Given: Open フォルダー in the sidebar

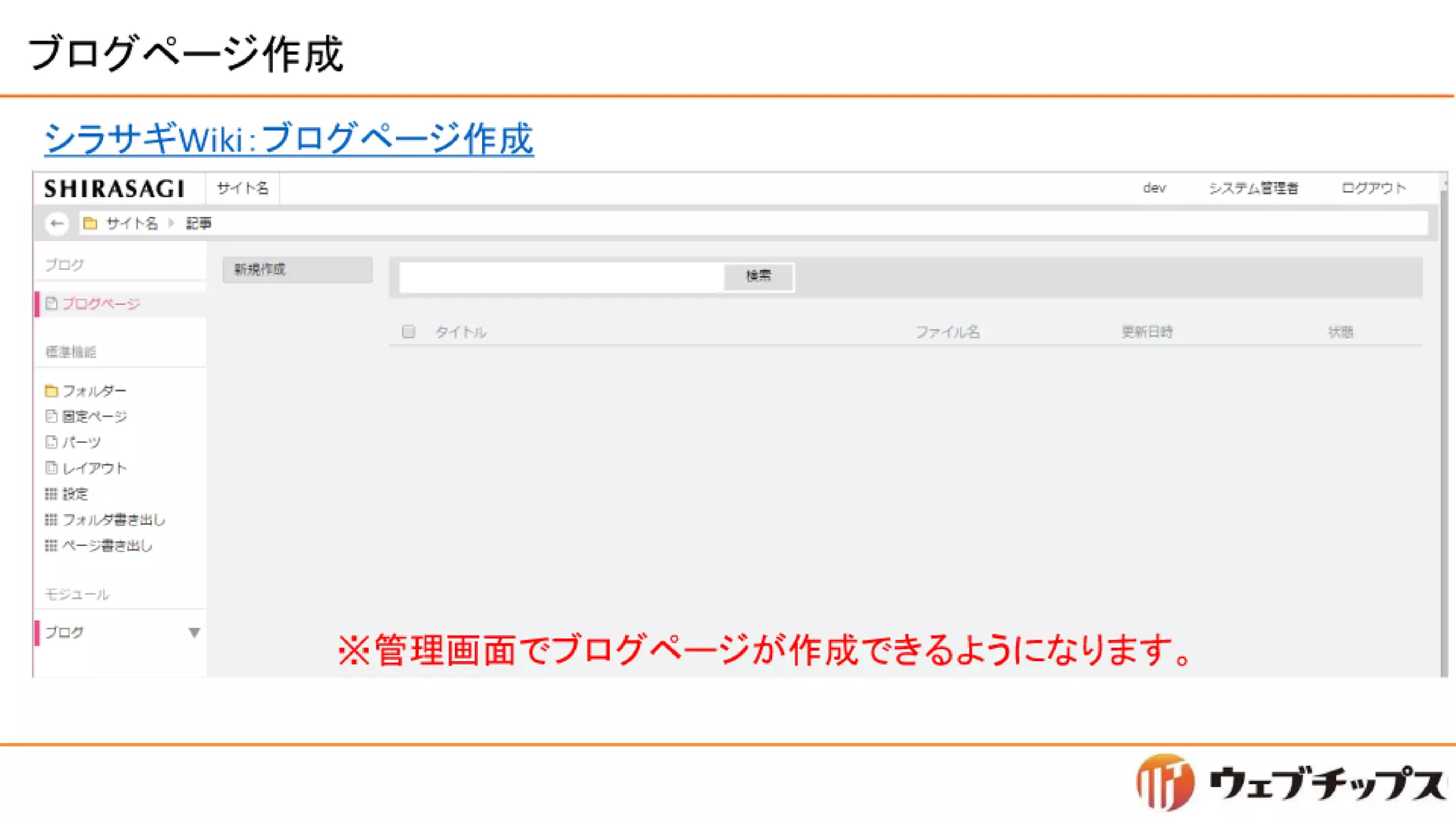Looking at the screenshot, I should (95, 391).
